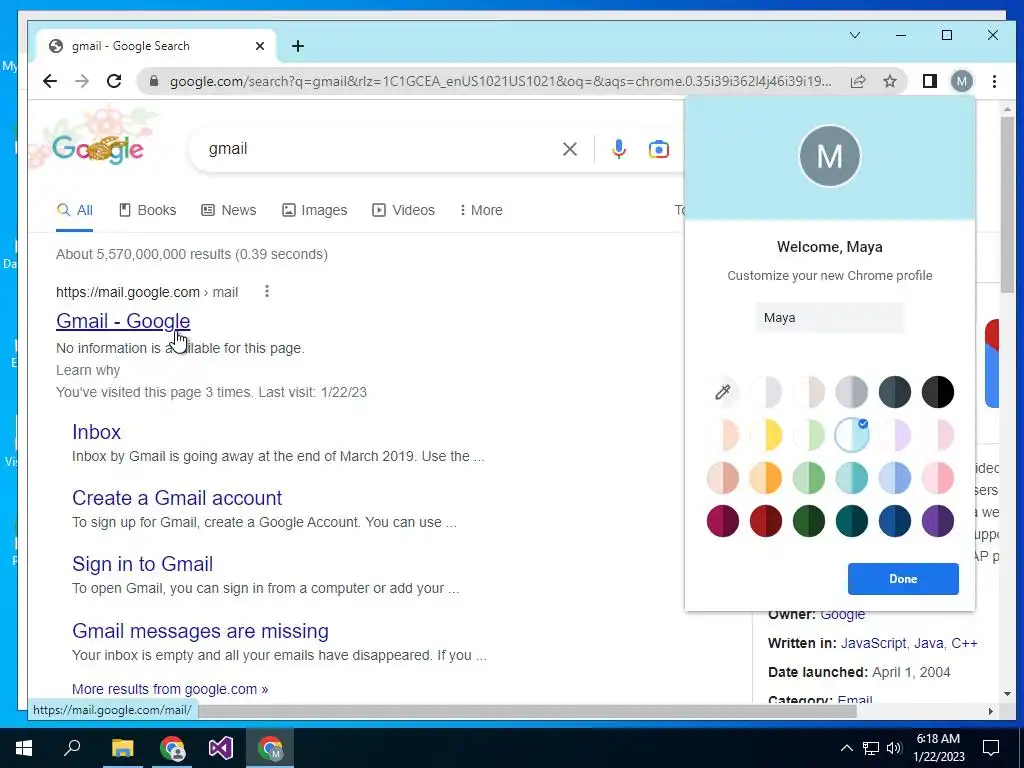The width and height of the screenshot is (1024, 768).
Task: Open the notification center icon
Action: [991, 748]
